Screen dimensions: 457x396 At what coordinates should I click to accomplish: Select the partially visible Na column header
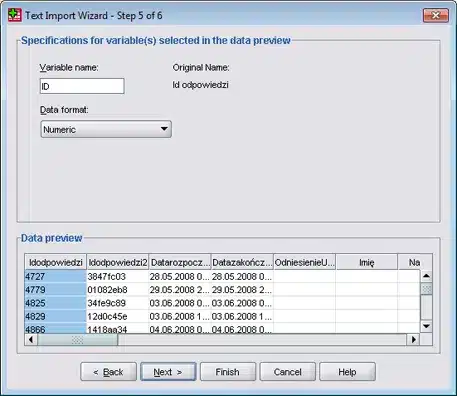click(x=415, y=262)
